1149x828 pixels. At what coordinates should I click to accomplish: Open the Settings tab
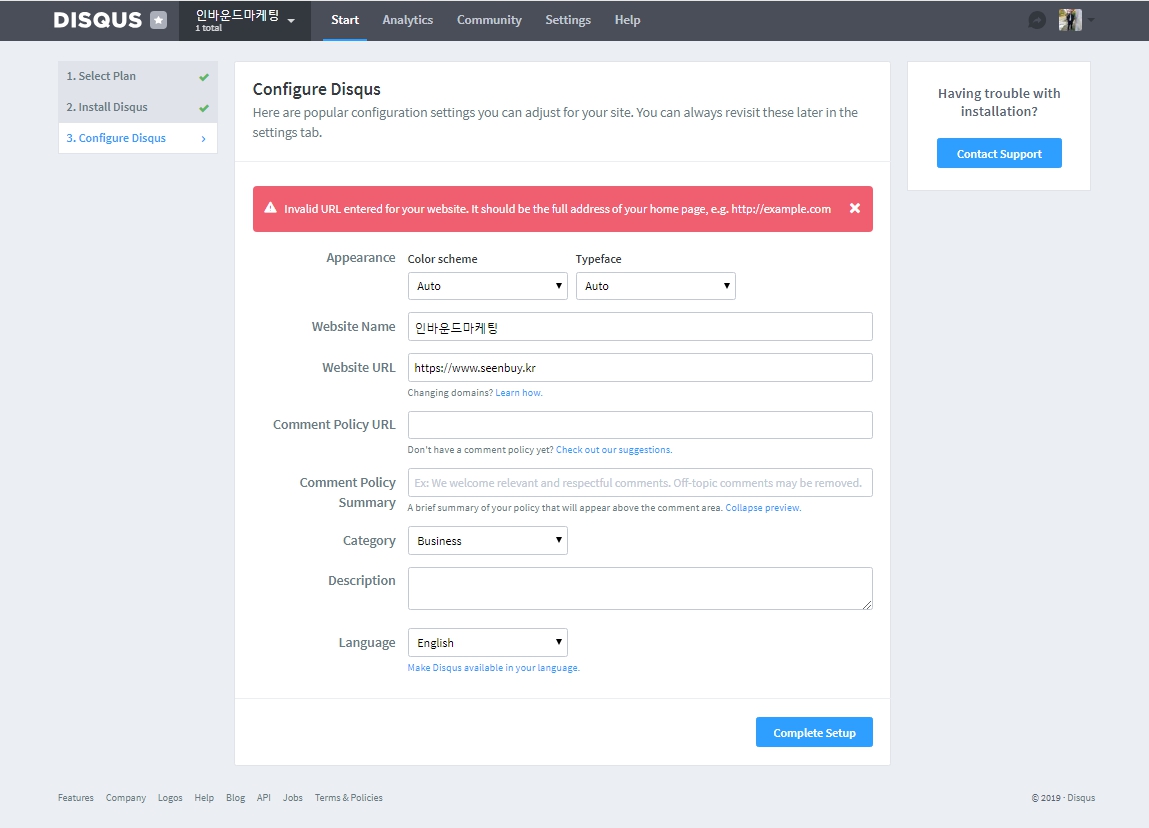(568, 20)
